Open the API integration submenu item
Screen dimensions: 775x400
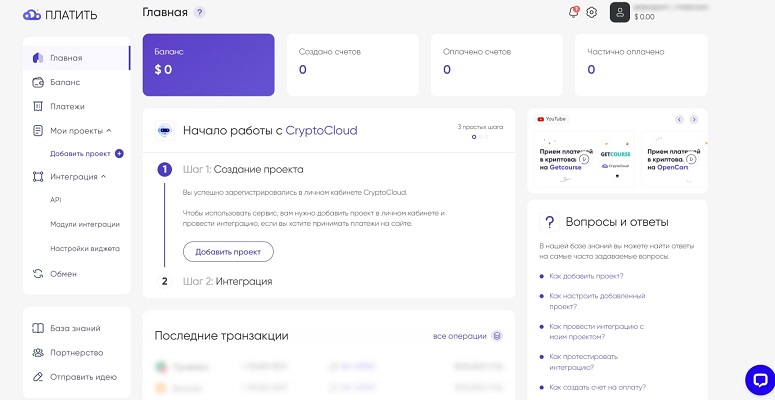[x=55, y=200]
